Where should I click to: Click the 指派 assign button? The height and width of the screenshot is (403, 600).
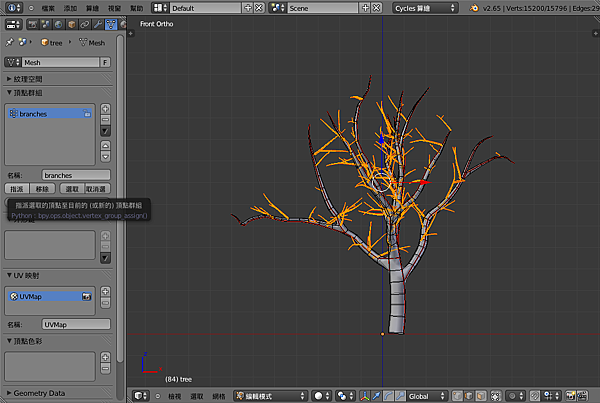coord(17,189)
